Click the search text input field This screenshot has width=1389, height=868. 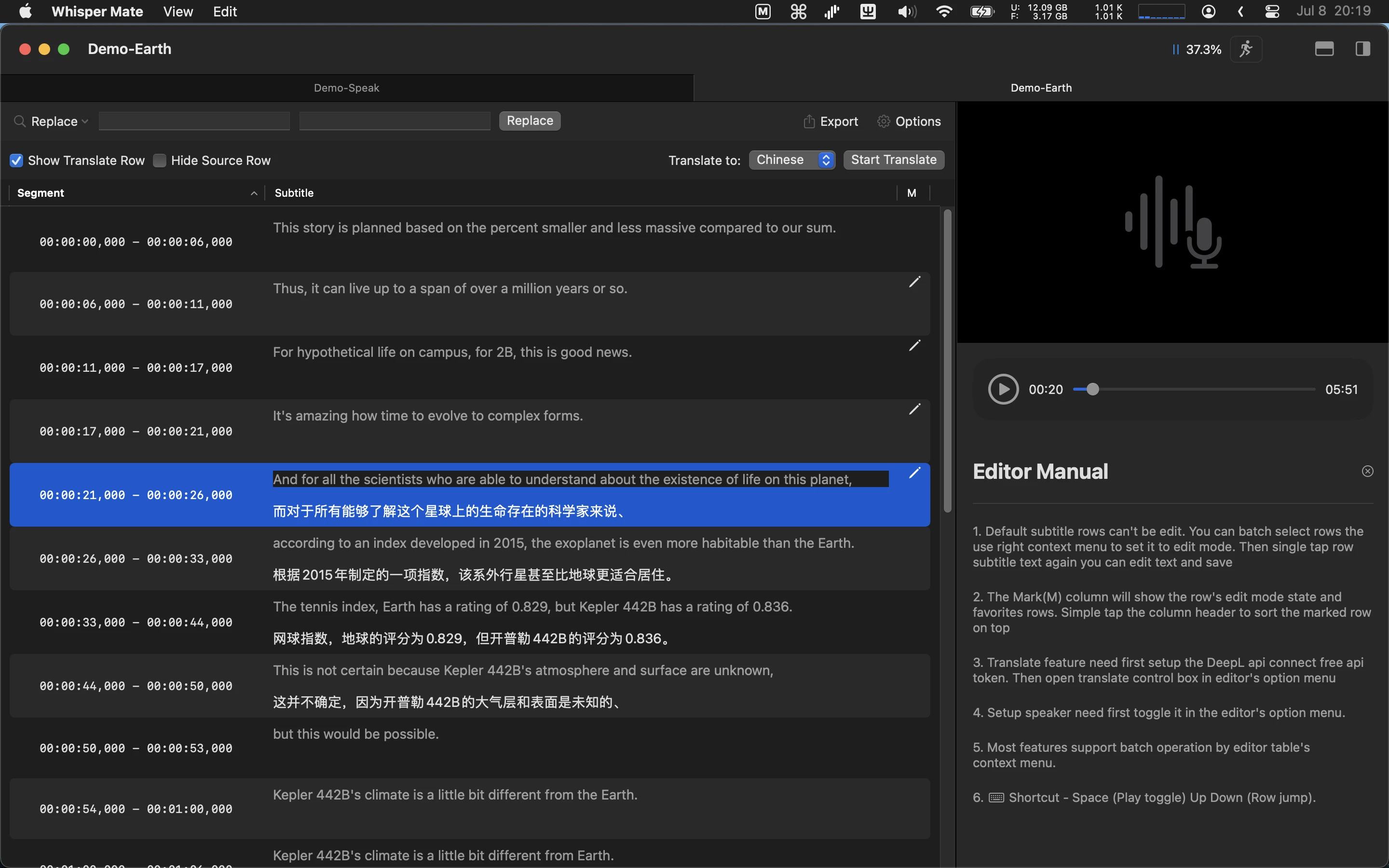pos(194,121)
